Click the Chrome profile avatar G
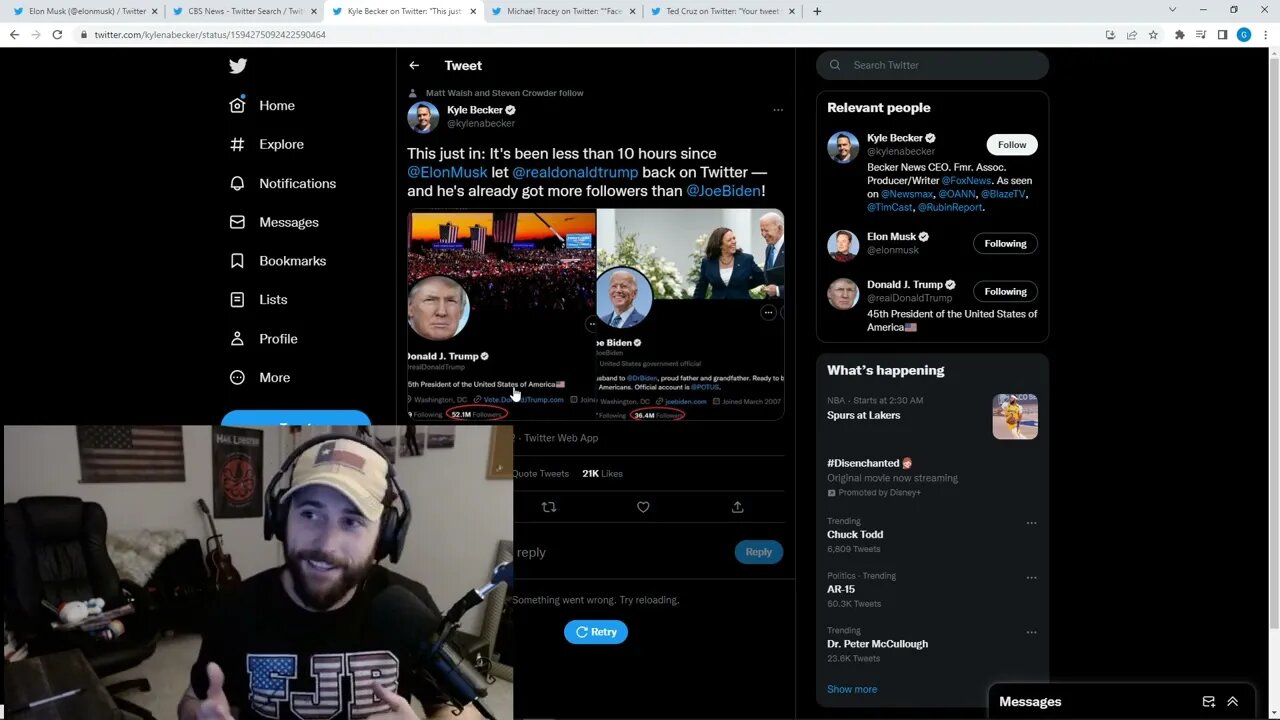Viewport: 1280px width, 720px height. coord(1244,34)
